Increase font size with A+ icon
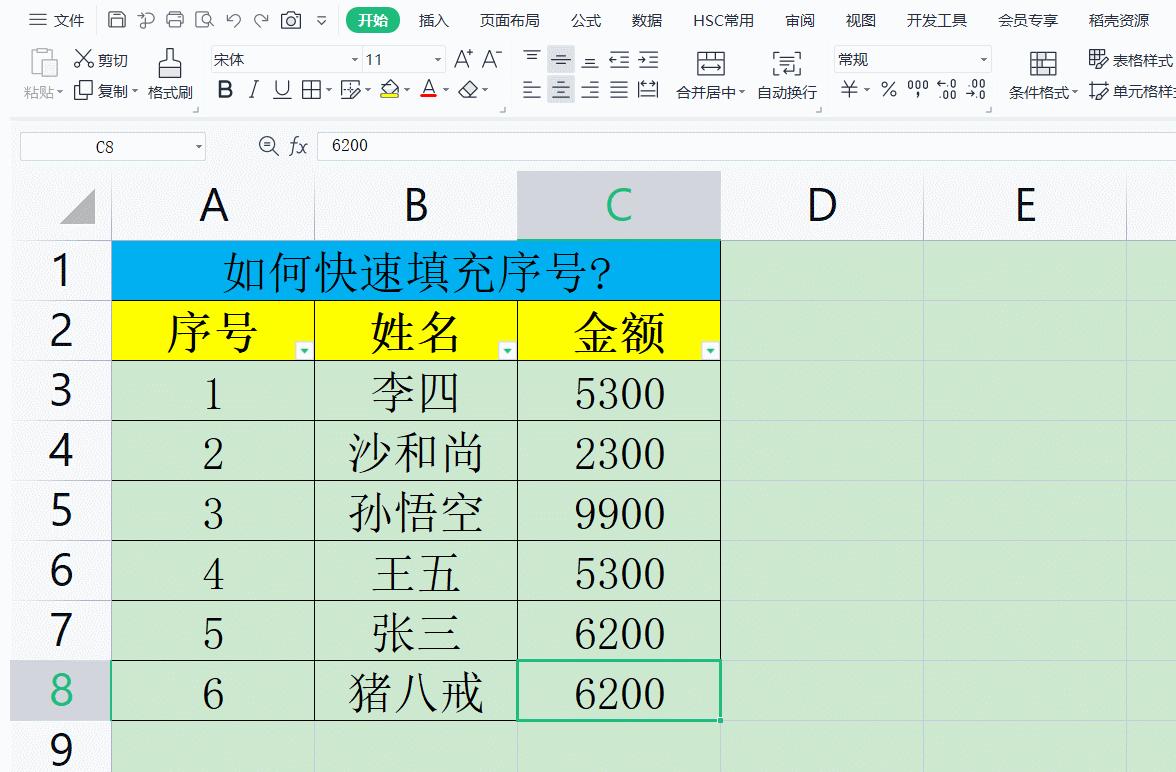Screen dimensions: 1176x772 coord(464,59)
